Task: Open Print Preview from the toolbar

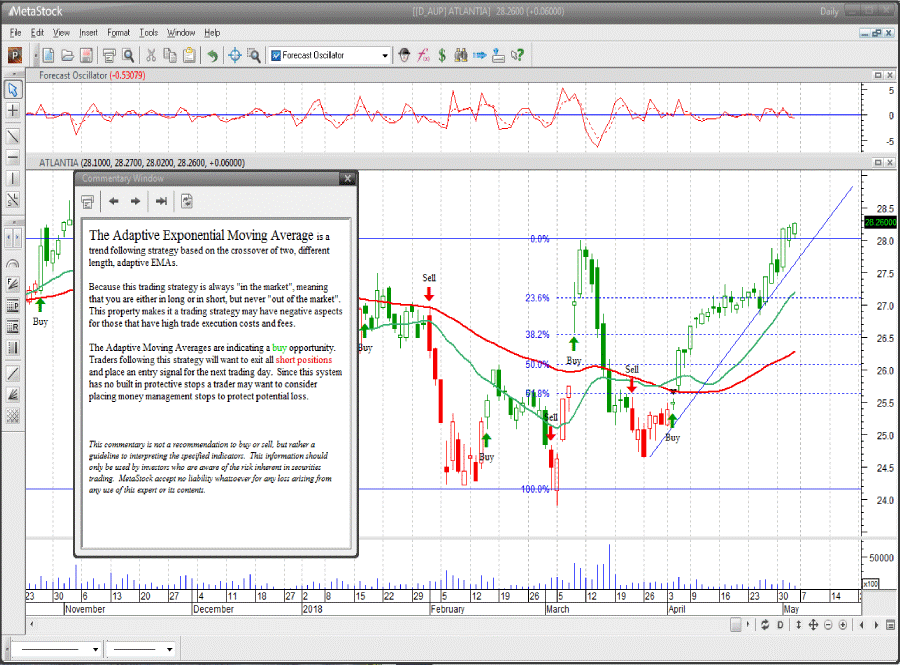Action: 129,55
